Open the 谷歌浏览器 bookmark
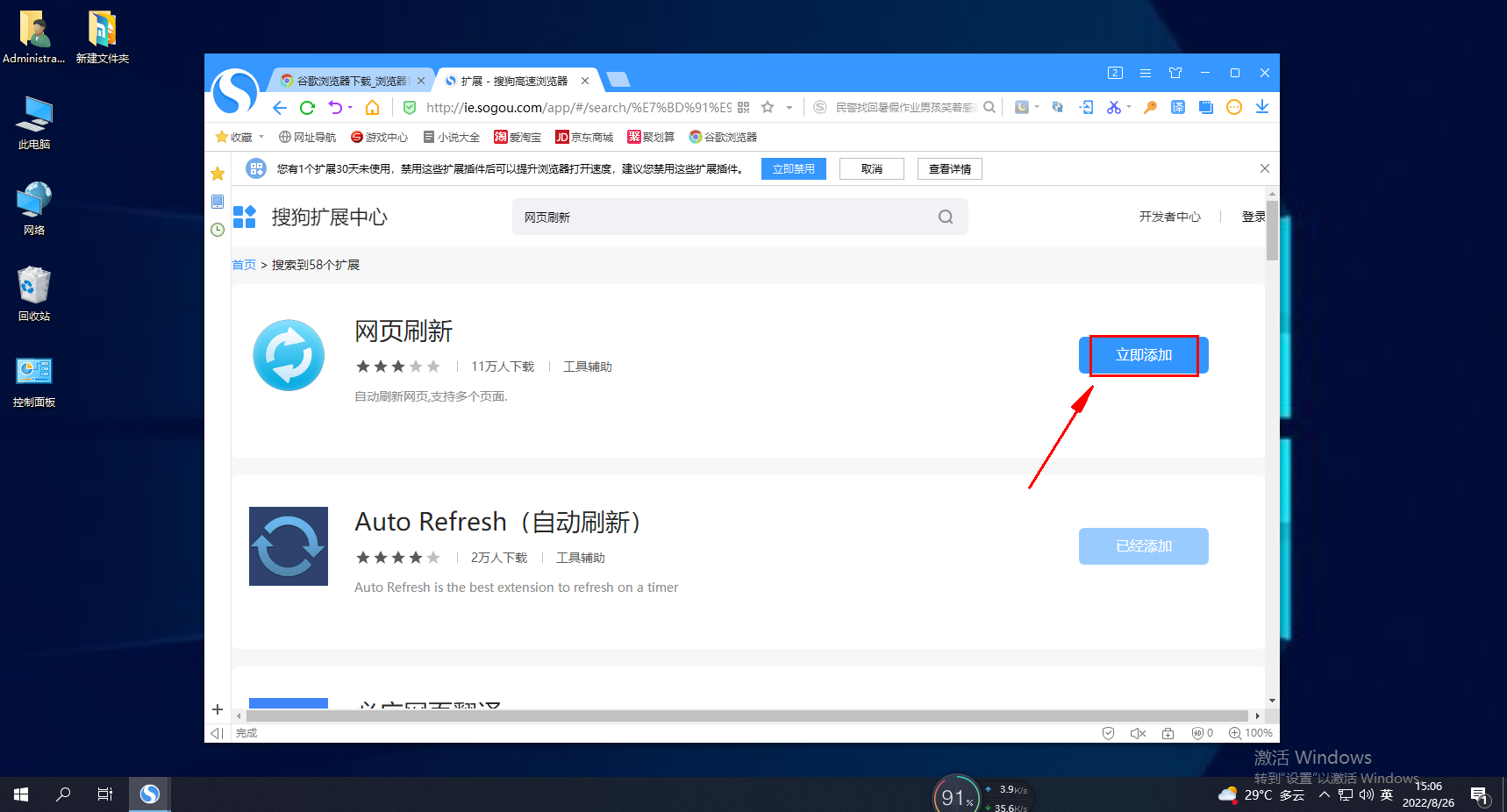This screenshot has width=1507, height=812. coord(723,137)
